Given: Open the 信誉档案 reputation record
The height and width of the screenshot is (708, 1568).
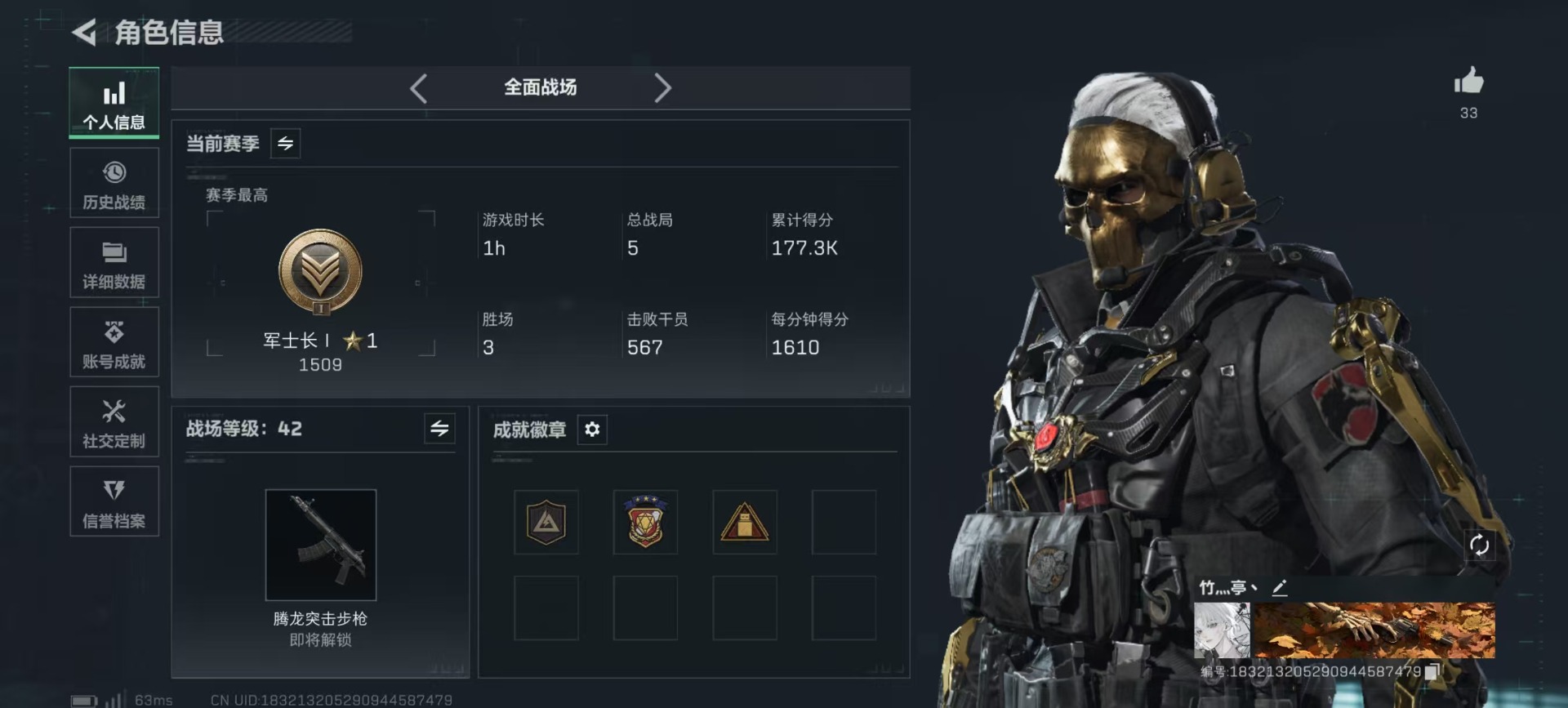Looking at the screenshot, I should coord(114,501).
